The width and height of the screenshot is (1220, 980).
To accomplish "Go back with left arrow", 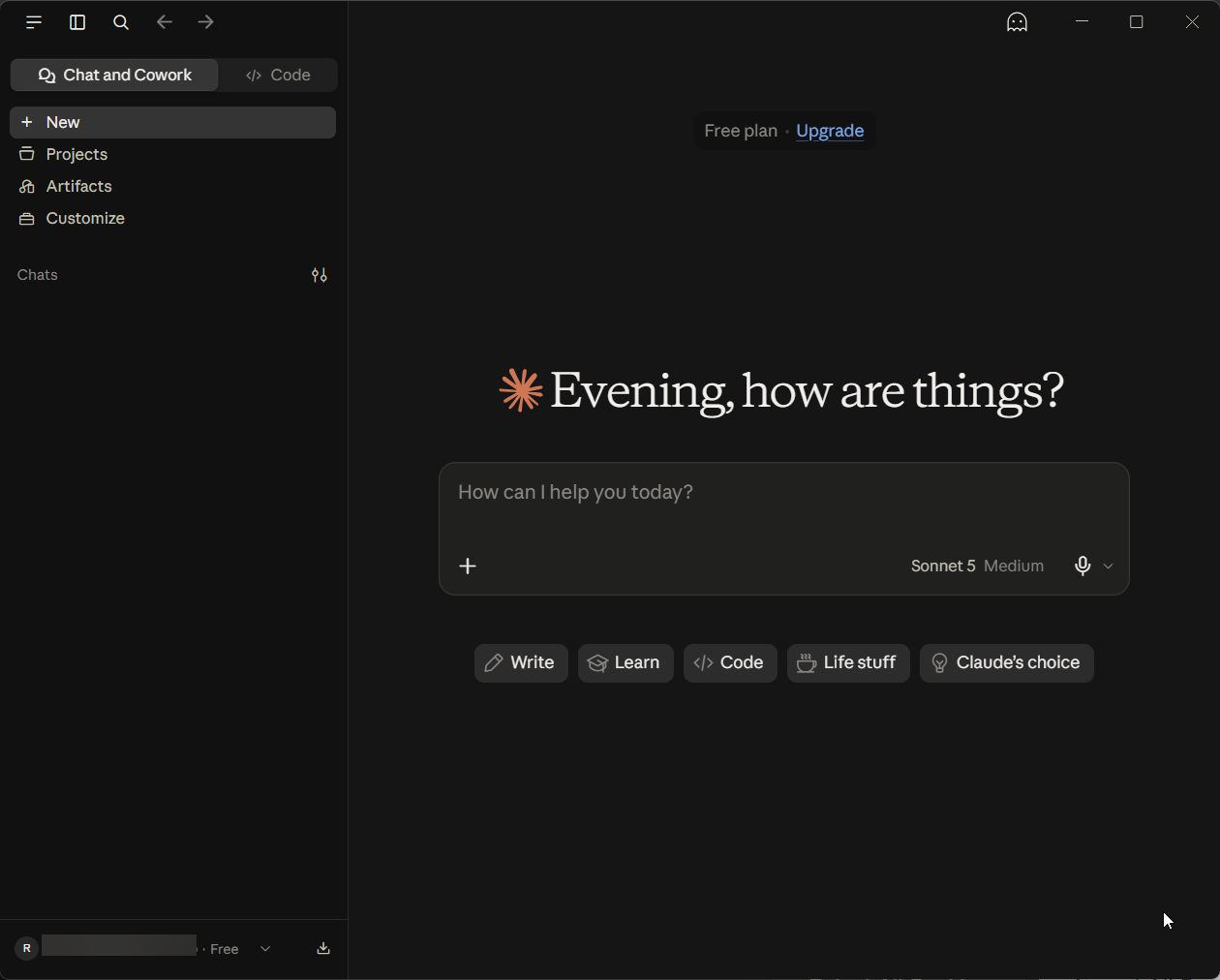I will click(x=165, y=22).
